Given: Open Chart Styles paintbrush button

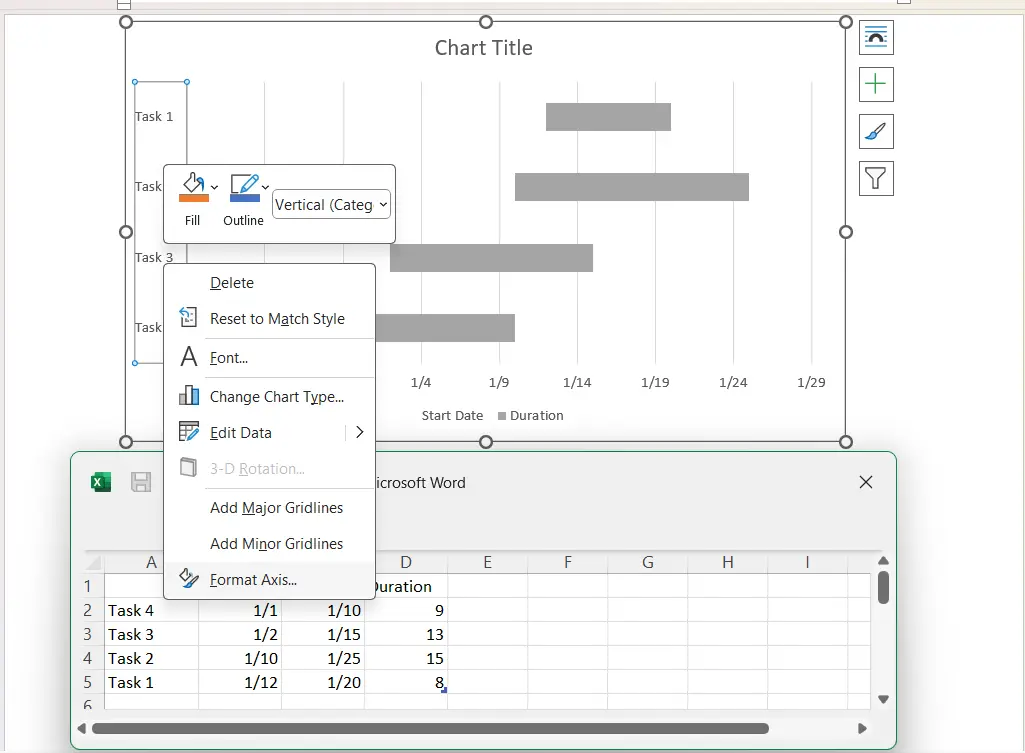Looking at the screenshot, I should coord(876,131).
